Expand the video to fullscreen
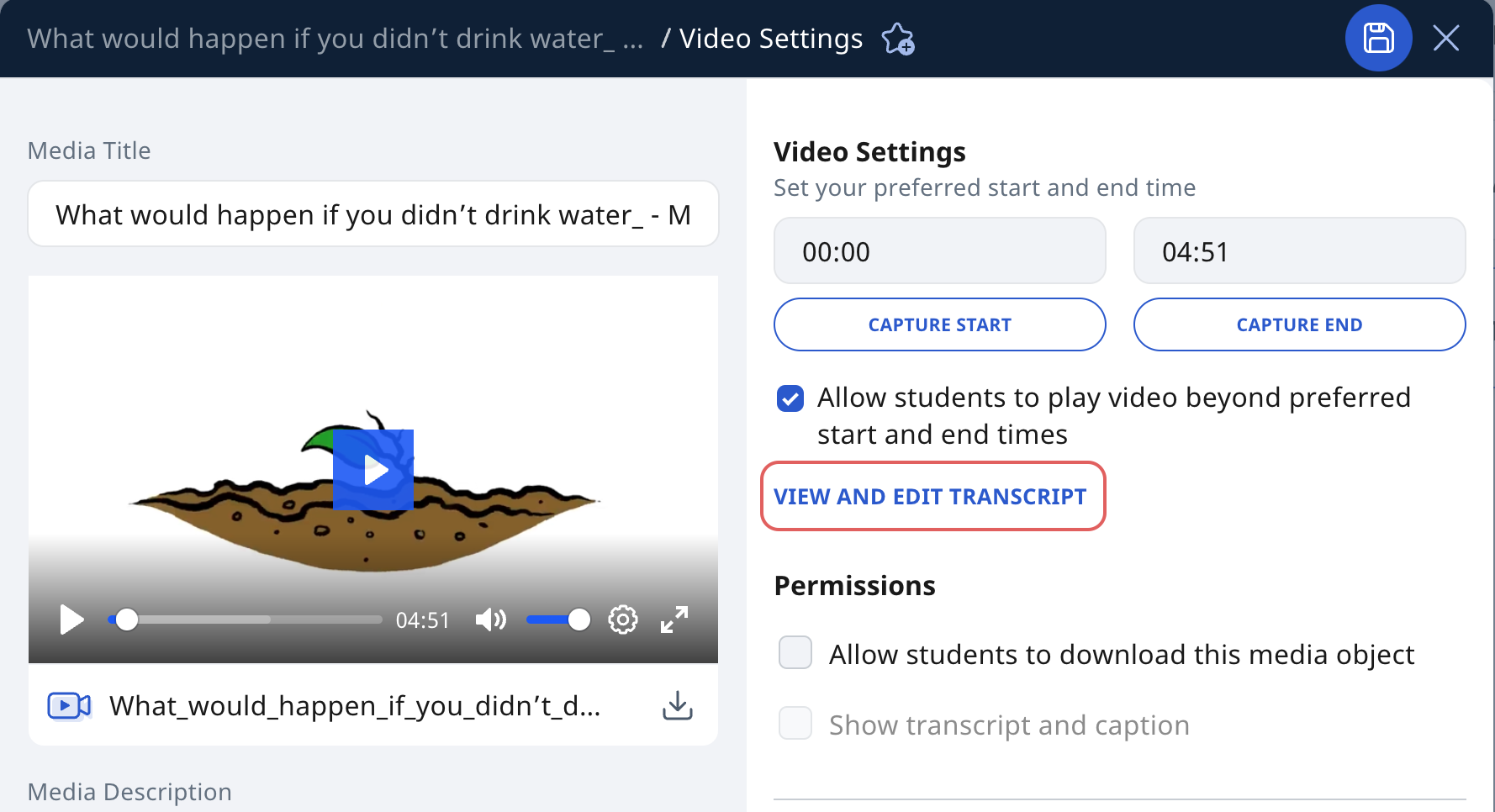Image resolution: width=1495 pixels, height=812 pixels. 674,620
